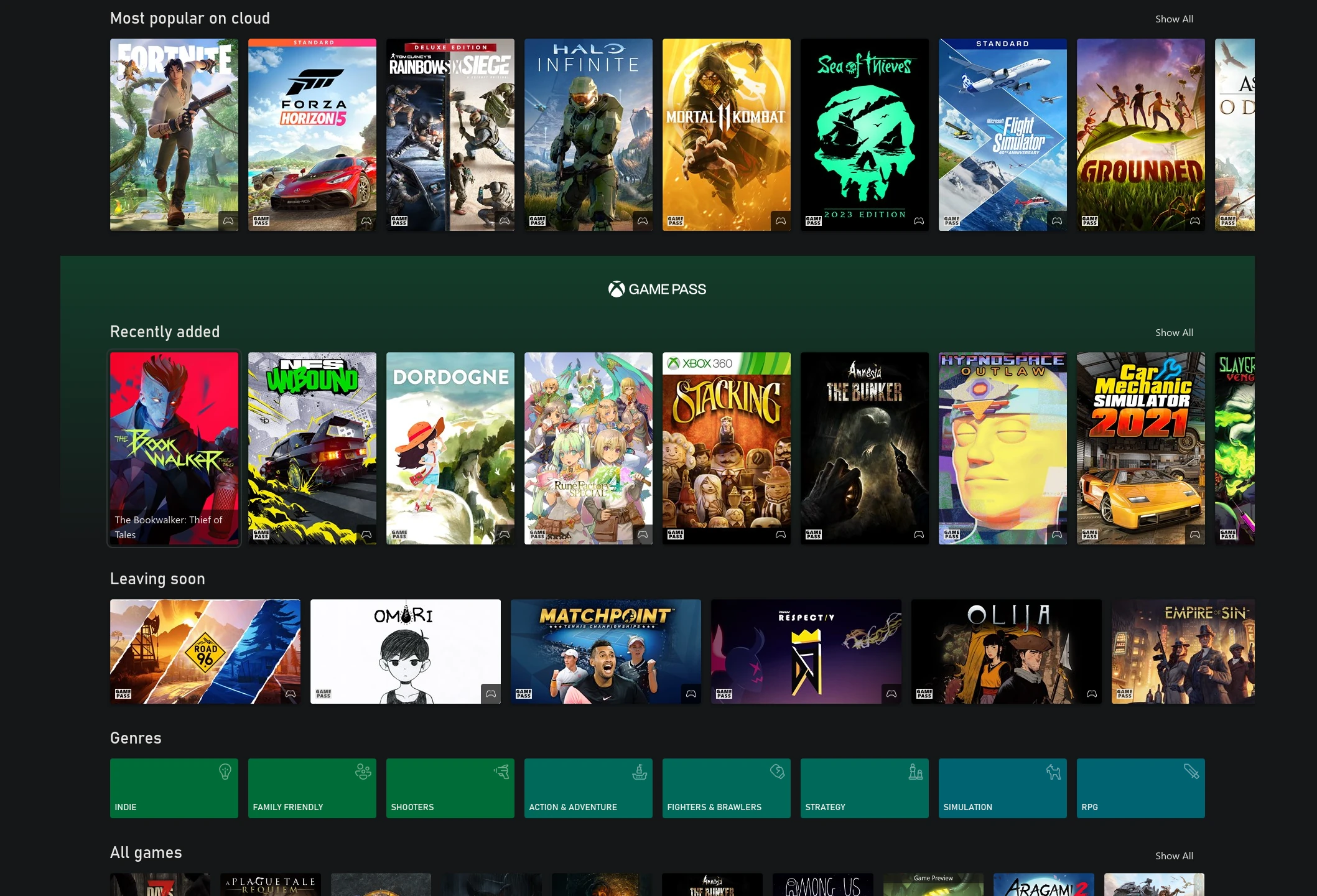The width and height of the screenshot is (1317, 896).
Task: Click controller icon on Road 96 tile
Action: pyautogui.click(x=291, y=694)
